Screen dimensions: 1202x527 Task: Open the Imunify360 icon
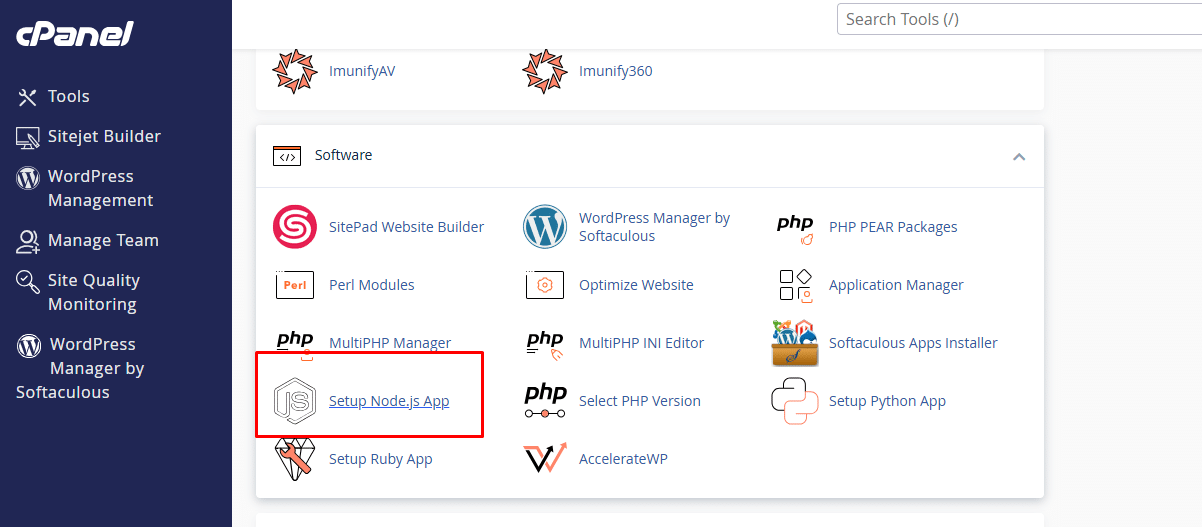pos(544,71)
